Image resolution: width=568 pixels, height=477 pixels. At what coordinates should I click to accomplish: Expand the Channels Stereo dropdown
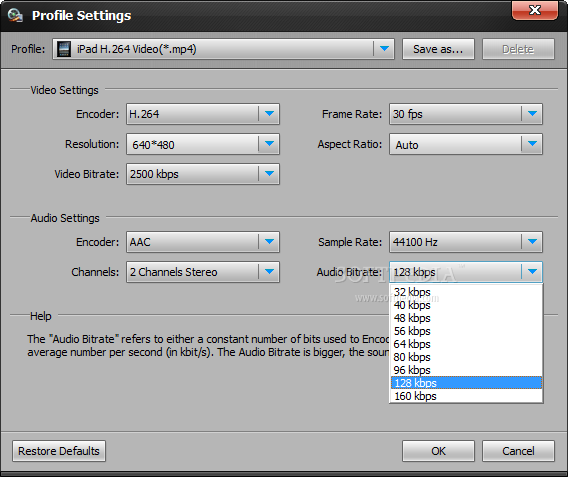coord(269,272)
